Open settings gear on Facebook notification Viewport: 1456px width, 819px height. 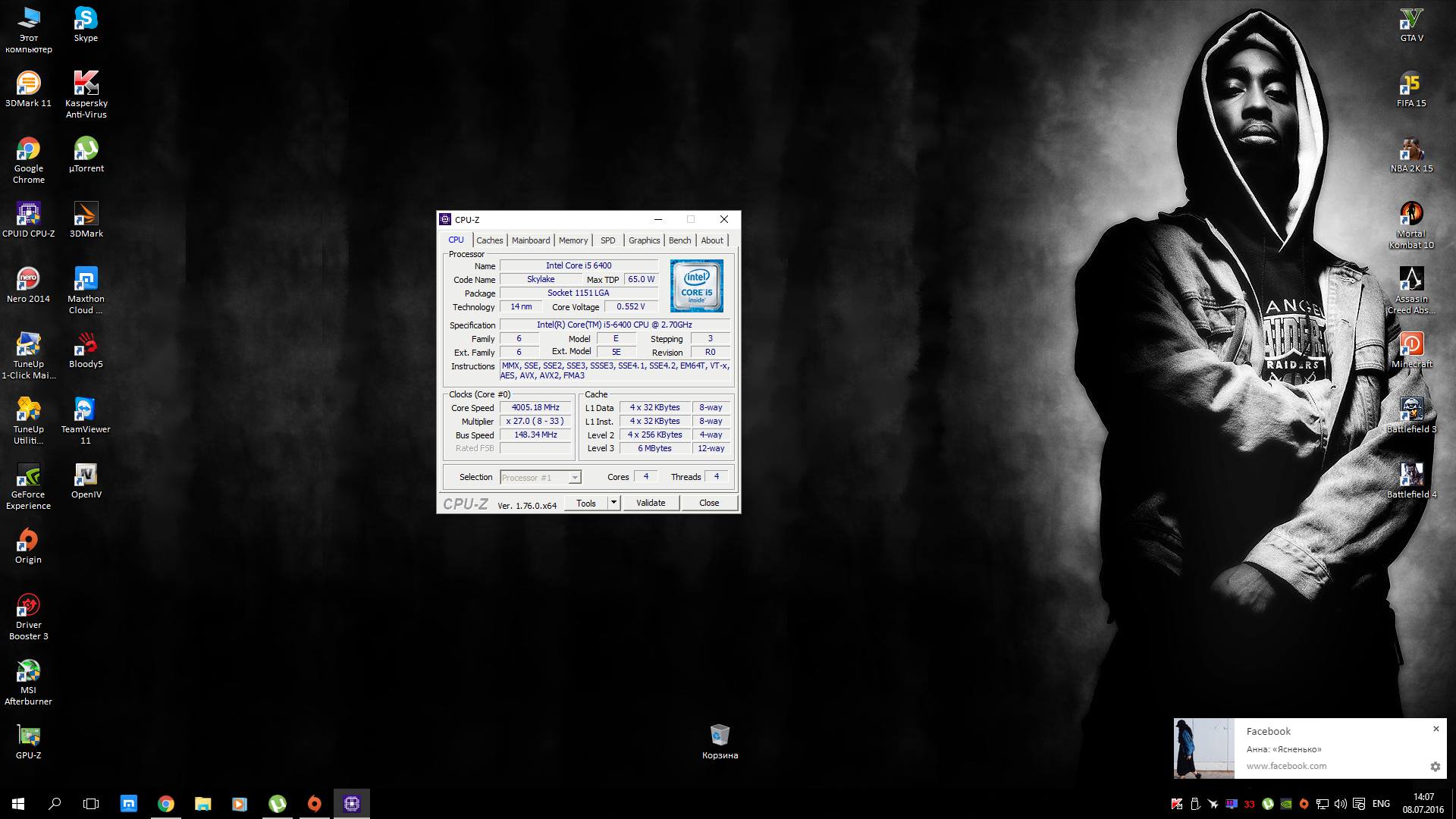(x=1435, y=767)
